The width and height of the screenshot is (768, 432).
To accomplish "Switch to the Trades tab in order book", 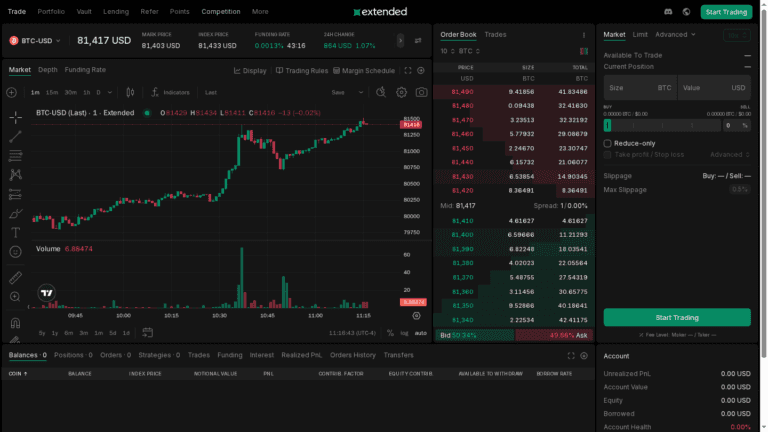I will (495, 35).
